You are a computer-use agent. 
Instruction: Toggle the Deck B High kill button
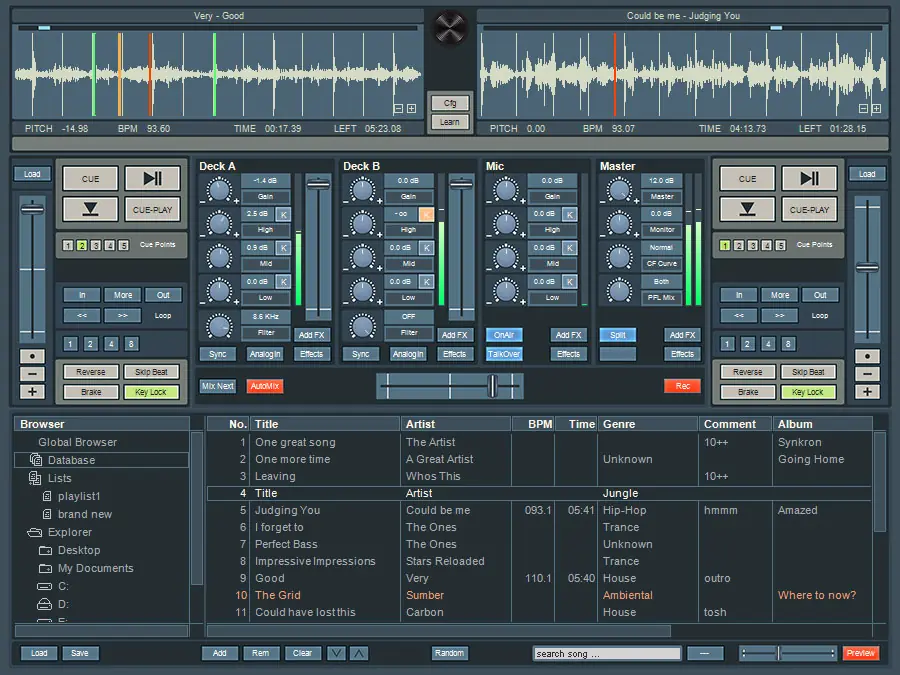pyautogui.click(x=426, y=214)
